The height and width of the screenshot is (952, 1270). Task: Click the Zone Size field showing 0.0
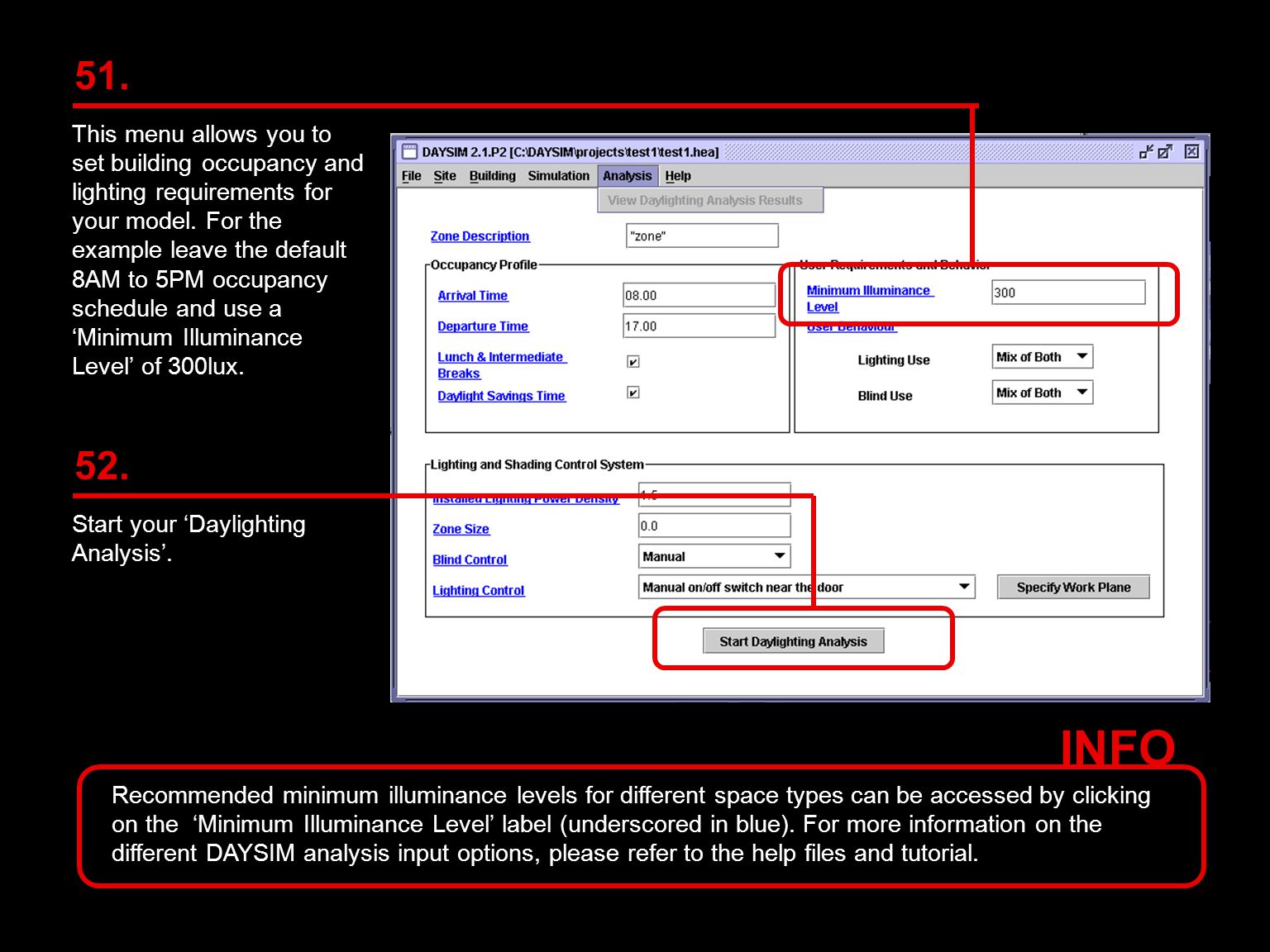(x=714, y=526)
